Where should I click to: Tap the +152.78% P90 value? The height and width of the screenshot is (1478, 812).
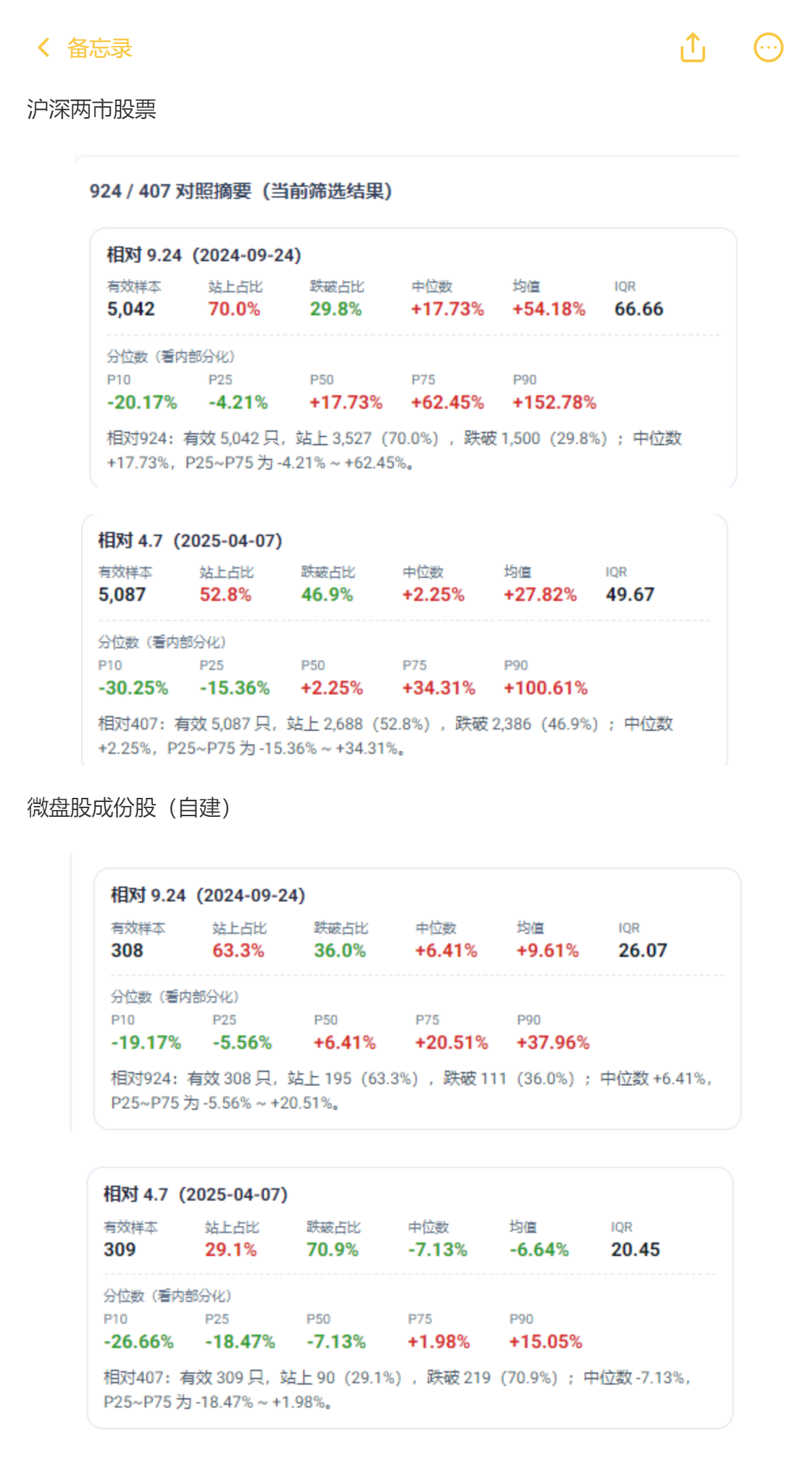(x=554, y=403)
